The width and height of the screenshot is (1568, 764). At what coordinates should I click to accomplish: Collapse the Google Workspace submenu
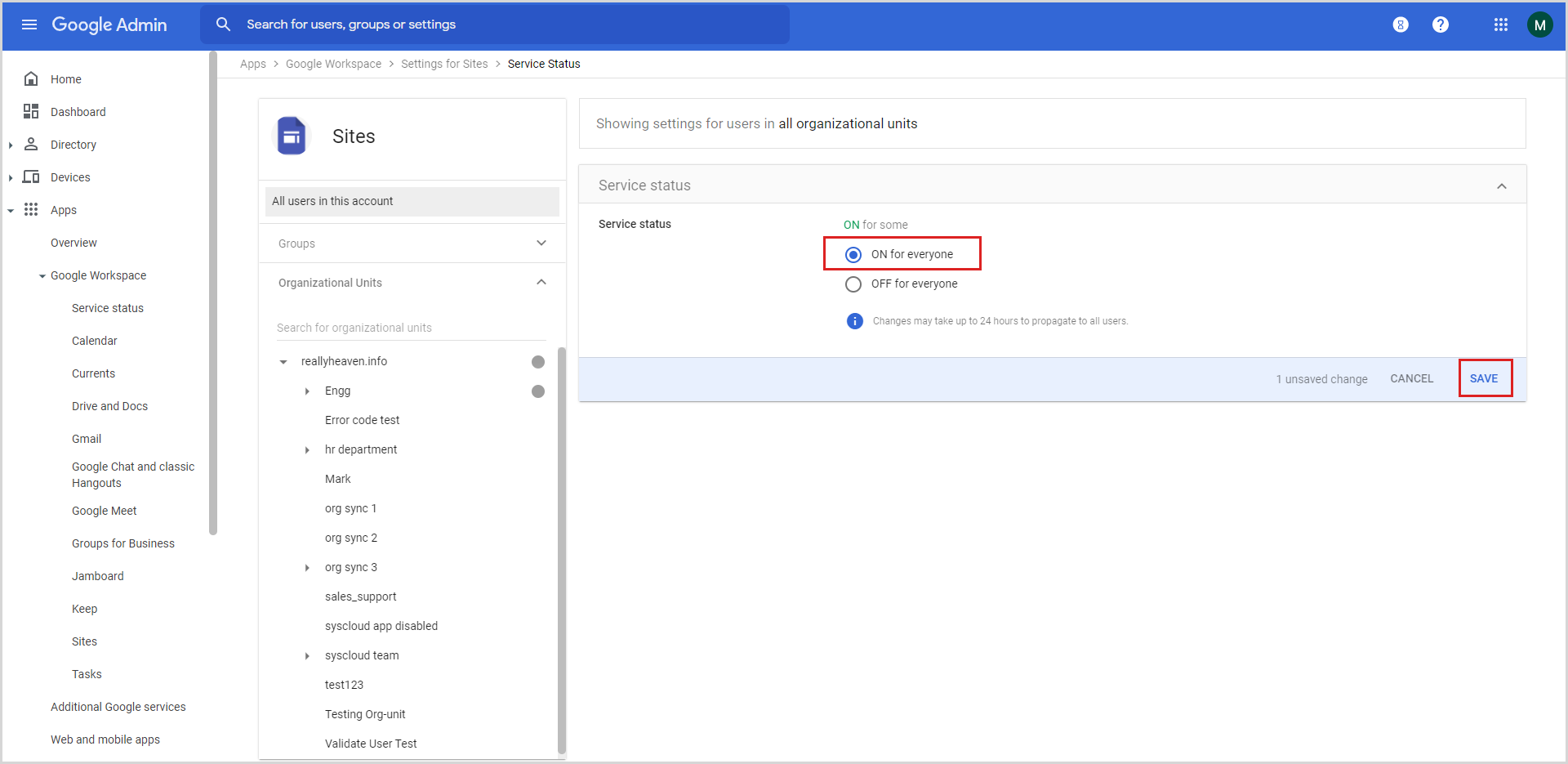click(x=42, y=276)
